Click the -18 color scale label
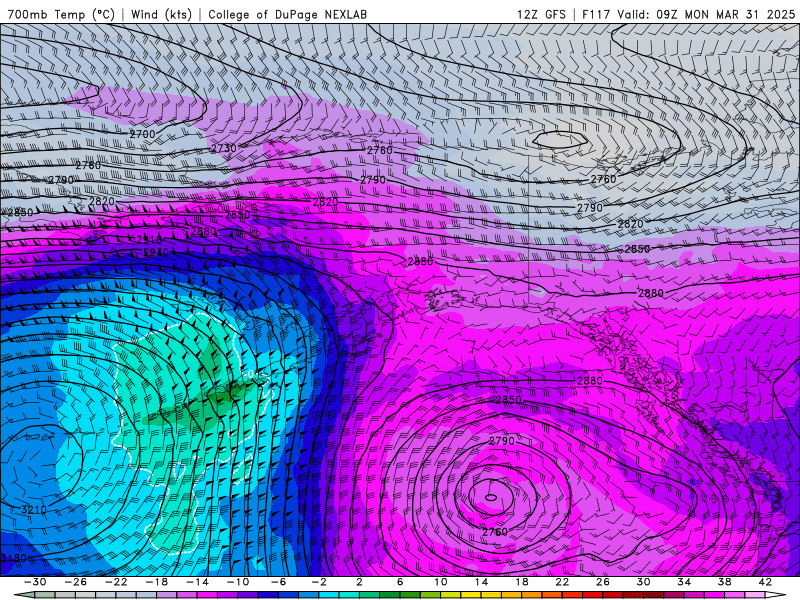The height and width of the screenshot is (600, 800). point(157,583)
